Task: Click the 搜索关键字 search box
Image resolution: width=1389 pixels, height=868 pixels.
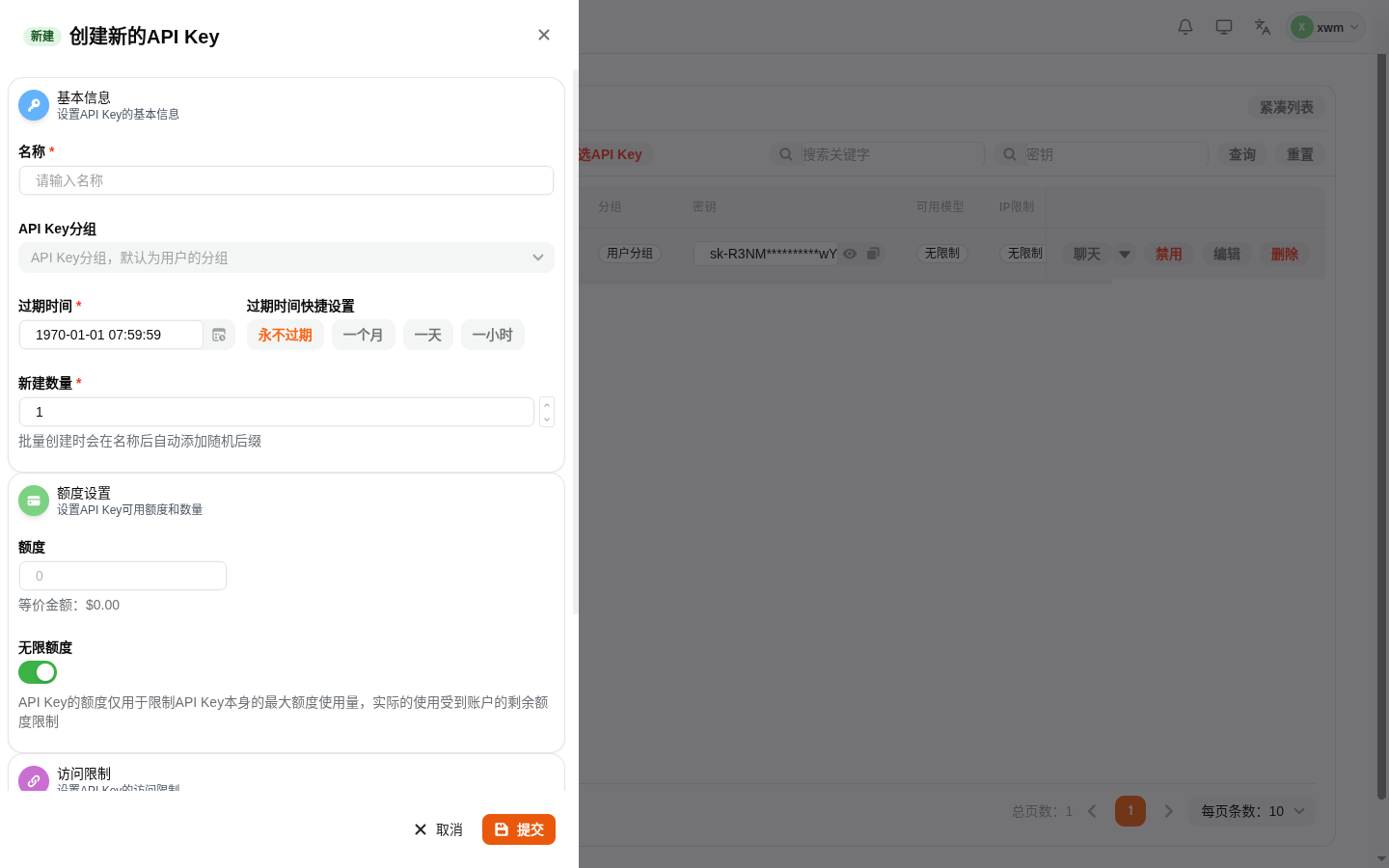Action: [892, 154]
